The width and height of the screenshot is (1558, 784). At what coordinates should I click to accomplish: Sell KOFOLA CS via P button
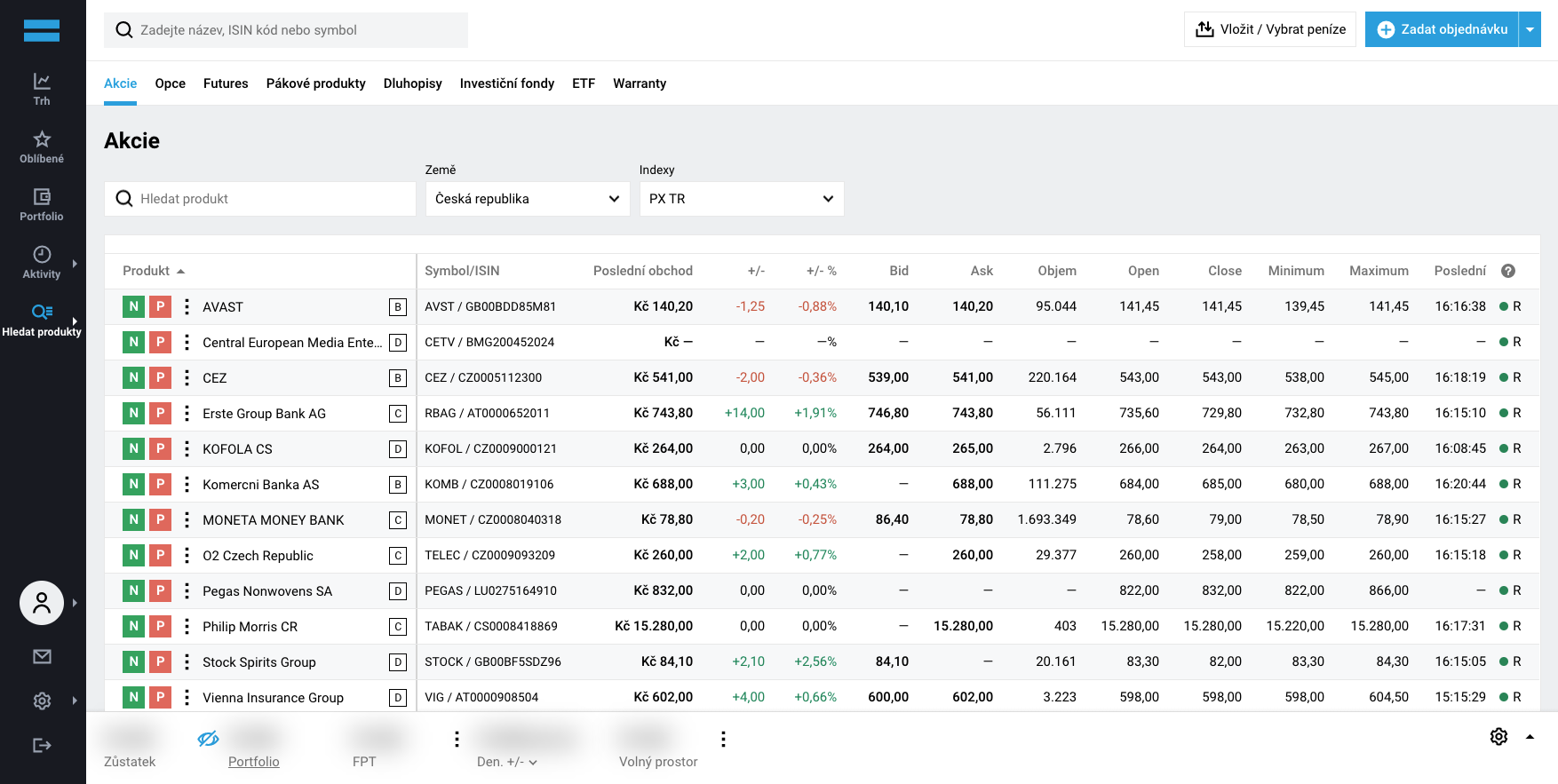(x=160, y=448)
